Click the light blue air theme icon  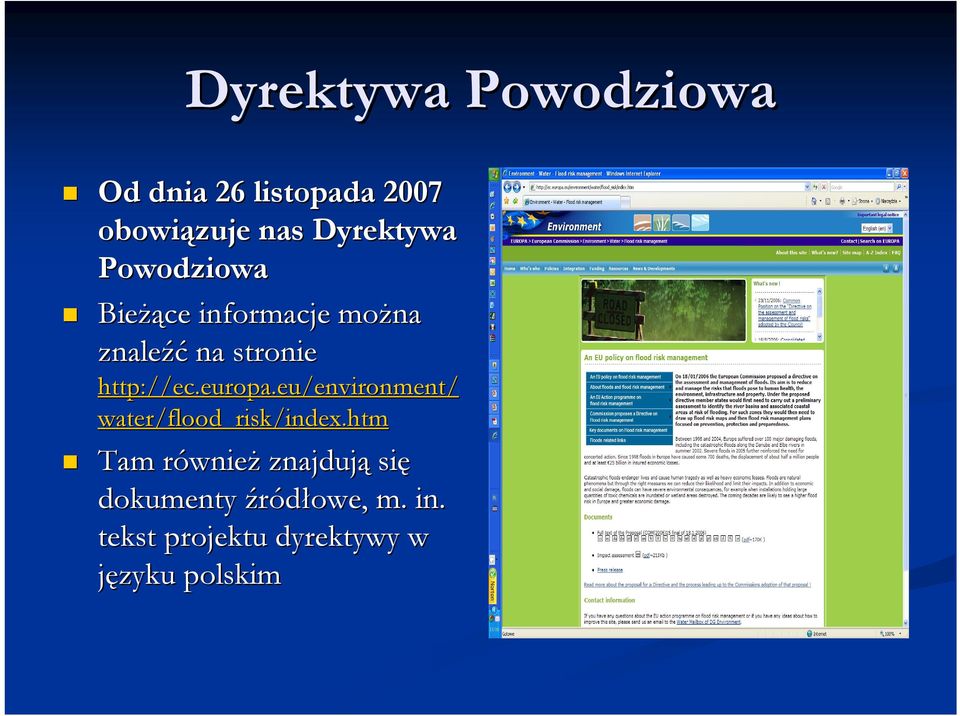coord(700,222)
